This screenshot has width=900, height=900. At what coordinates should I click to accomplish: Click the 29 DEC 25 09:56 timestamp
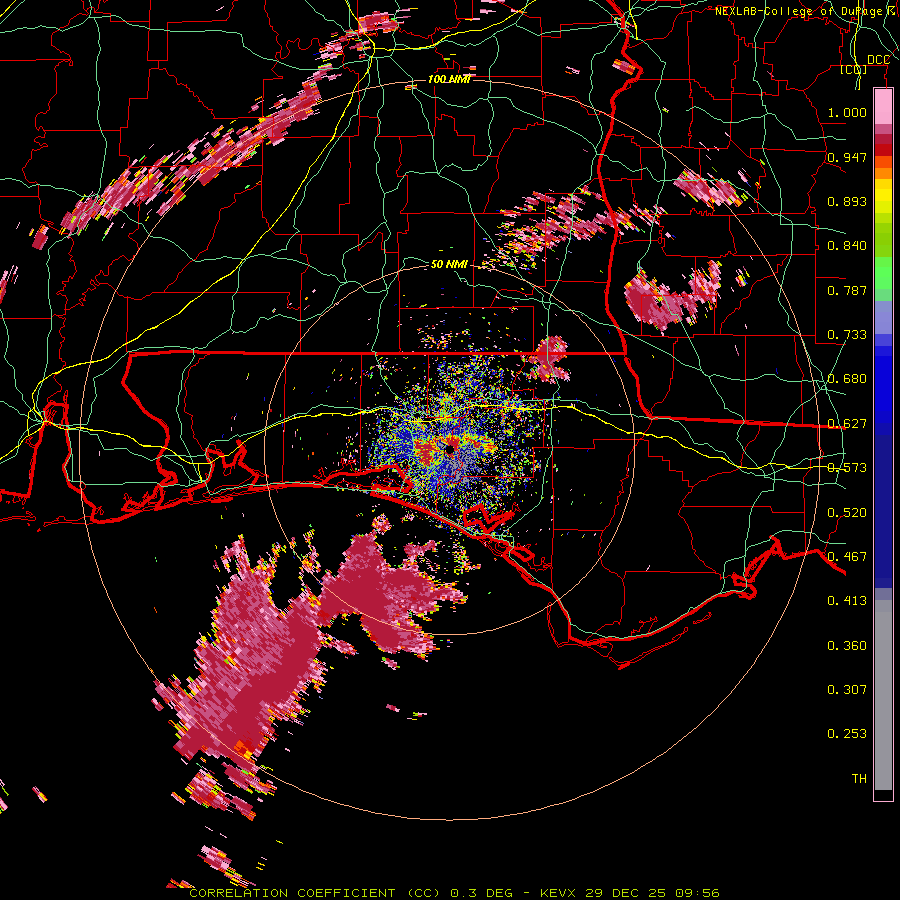coord(652,893)
